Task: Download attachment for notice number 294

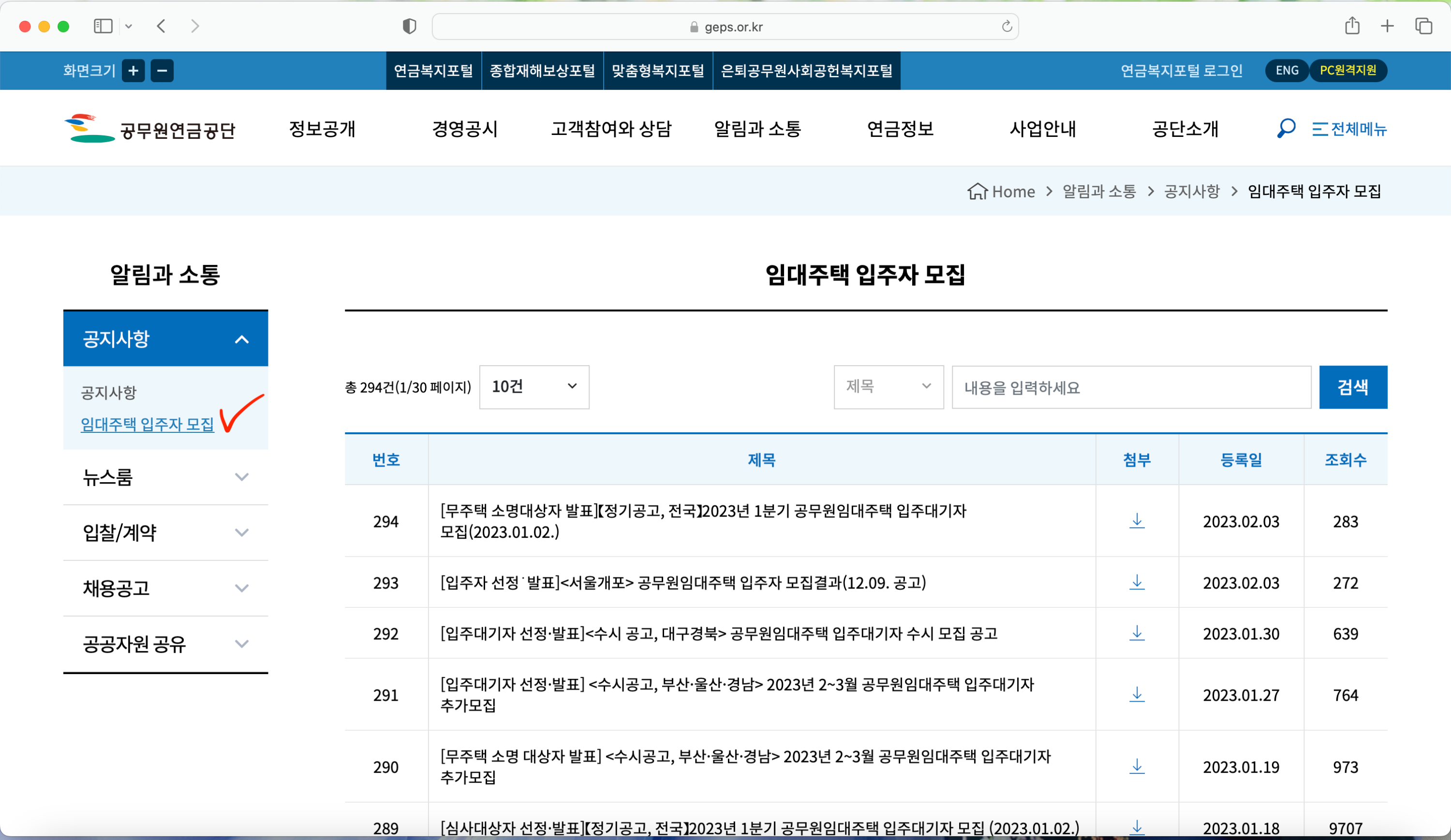Action: click(x=1137, y=521)
